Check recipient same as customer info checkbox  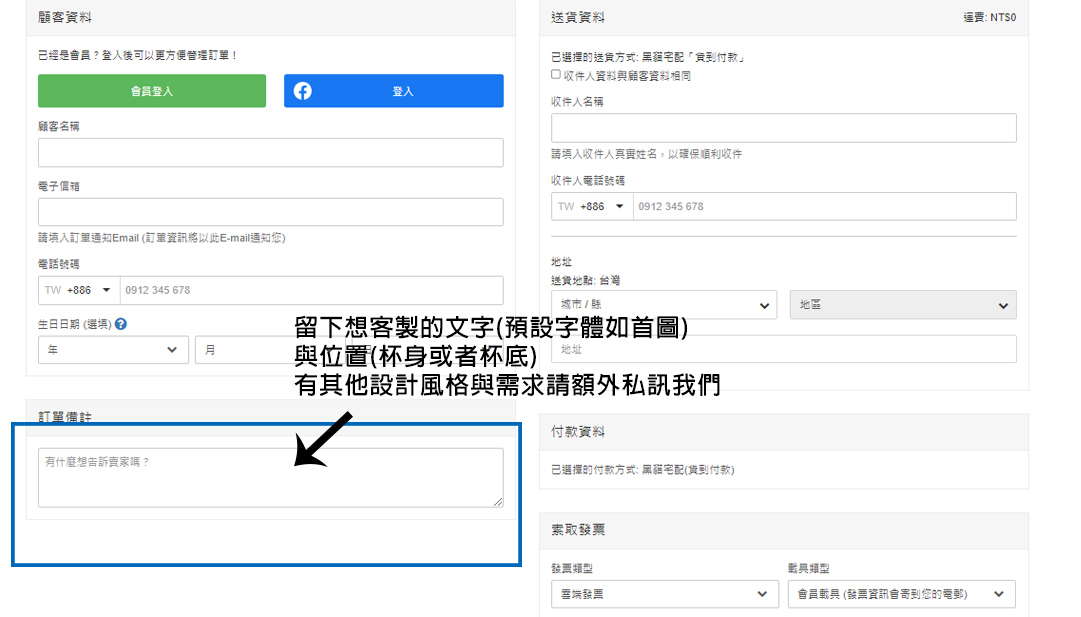[556, 75]
